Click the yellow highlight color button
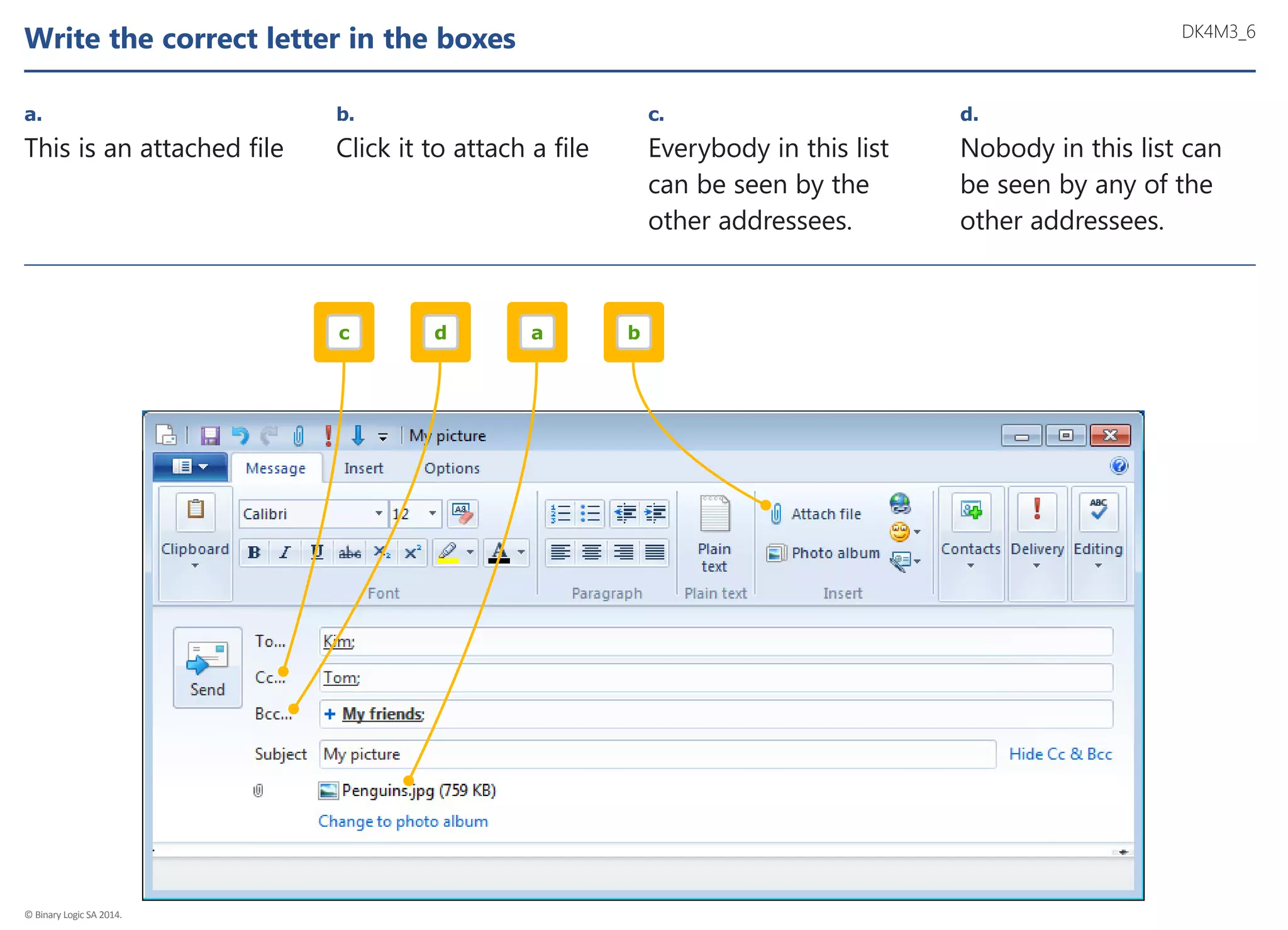The width and height of the screenshot is (1288, 930). point(448,552)
